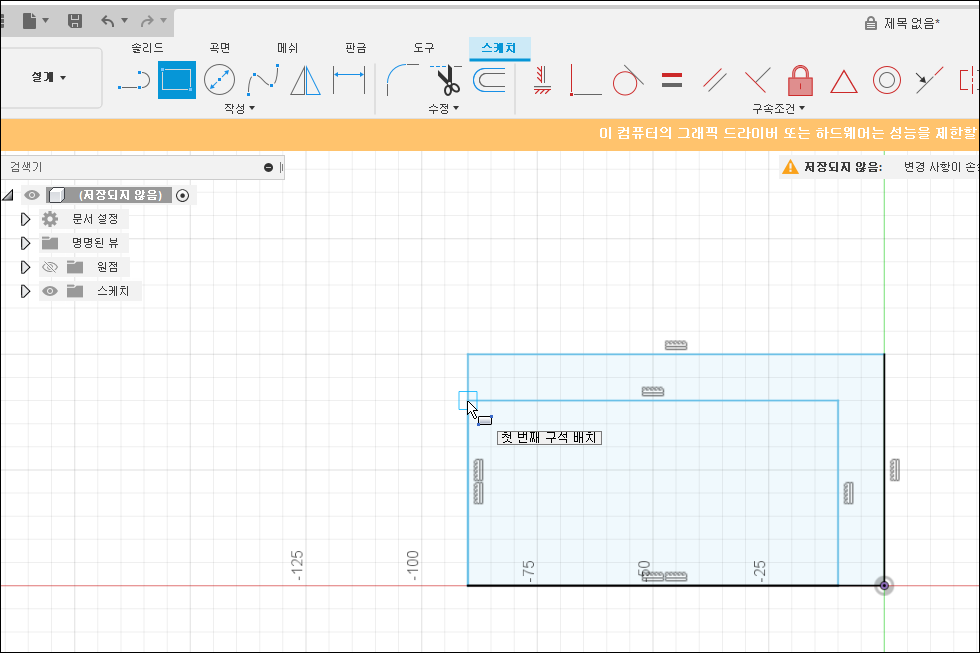Switch to the 솔리드 tab
Screen dimensions: 980x653
[x=148, y=47]
